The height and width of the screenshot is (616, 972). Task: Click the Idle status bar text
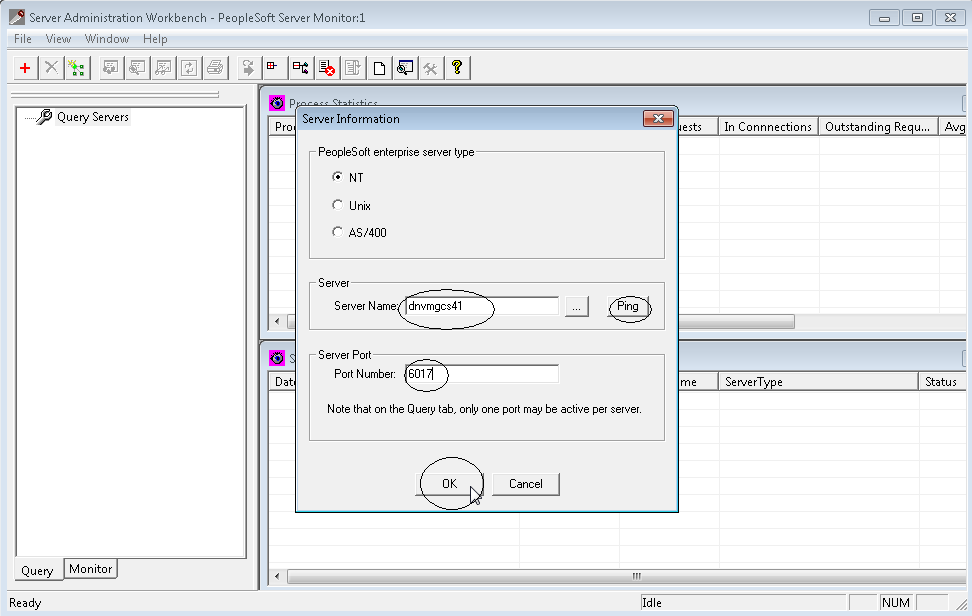(x=652, y=603)
